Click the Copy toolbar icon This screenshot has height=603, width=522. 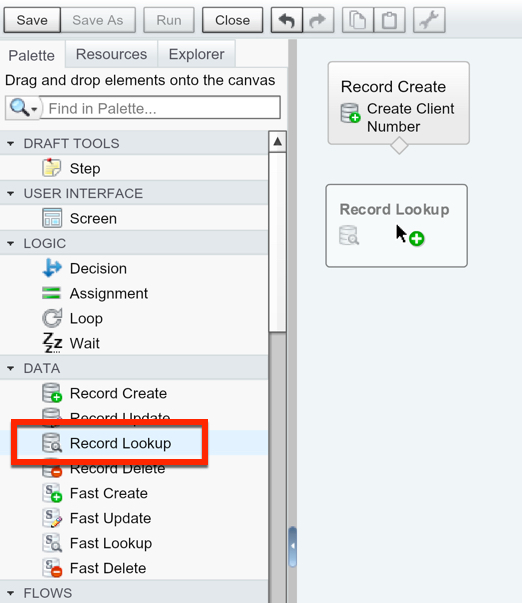pos(357,20)
